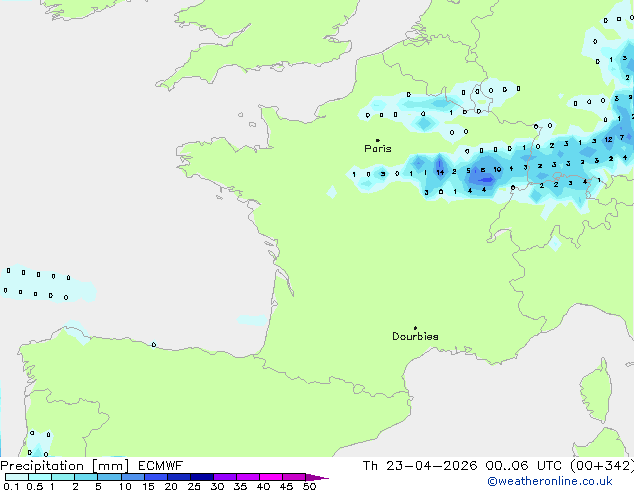Select the 15–20 mm legend swatch
The image size is (634, 490).
(155, 477)
